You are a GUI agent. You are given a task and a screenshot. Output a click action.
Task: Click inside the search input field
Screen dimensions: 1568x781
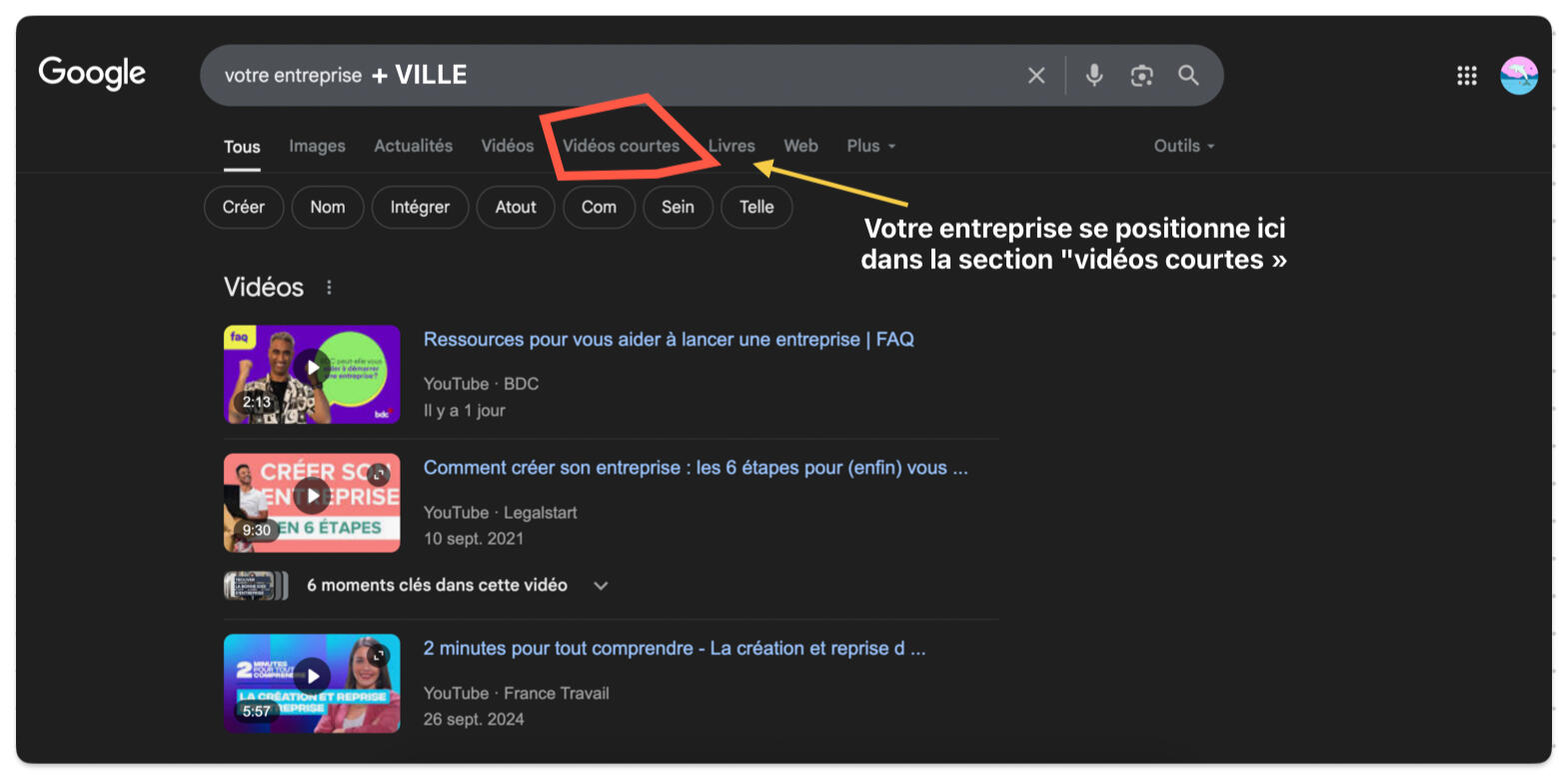[x=700, y=75]
